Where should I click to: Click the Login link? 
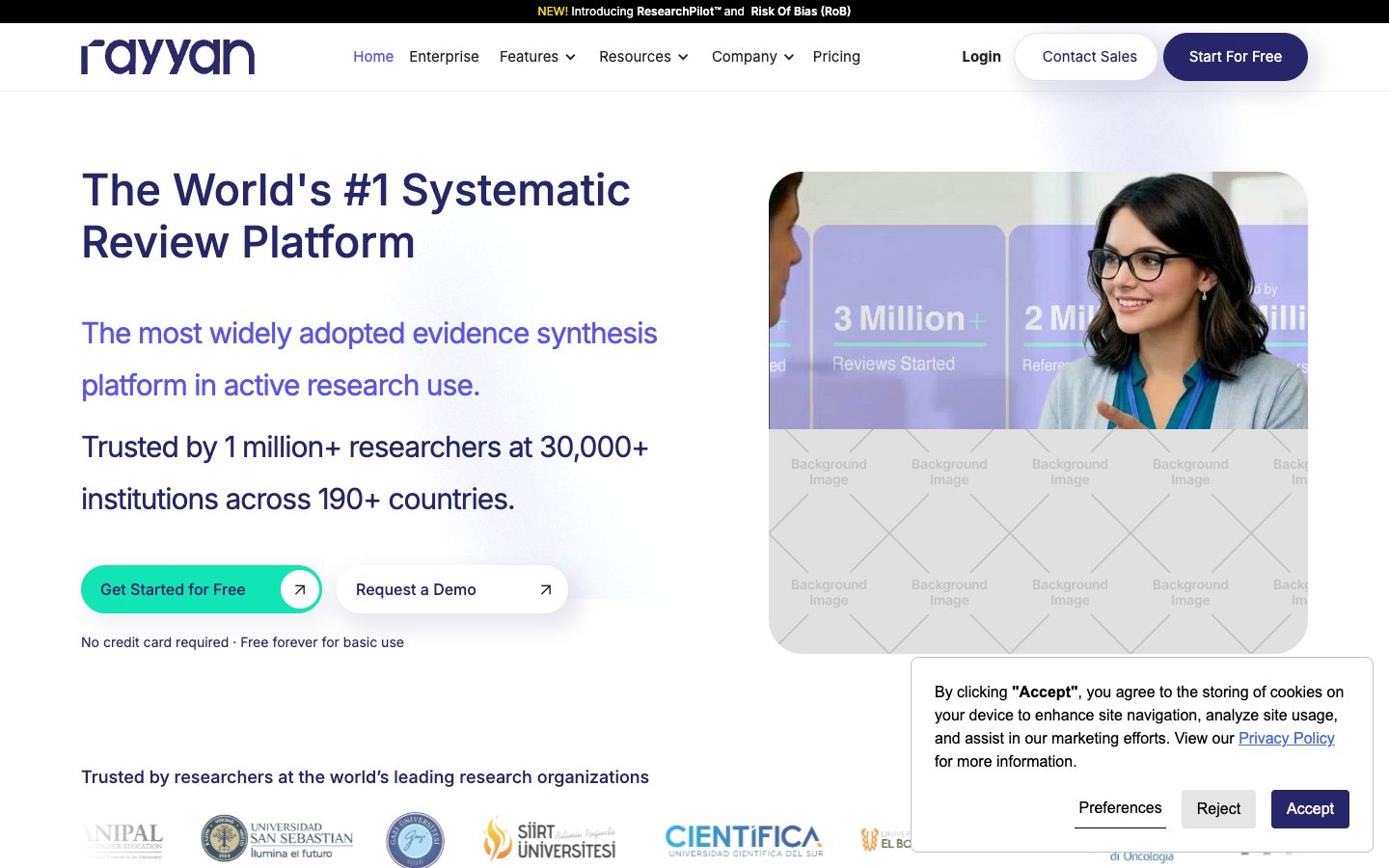(x=981, y=57)
